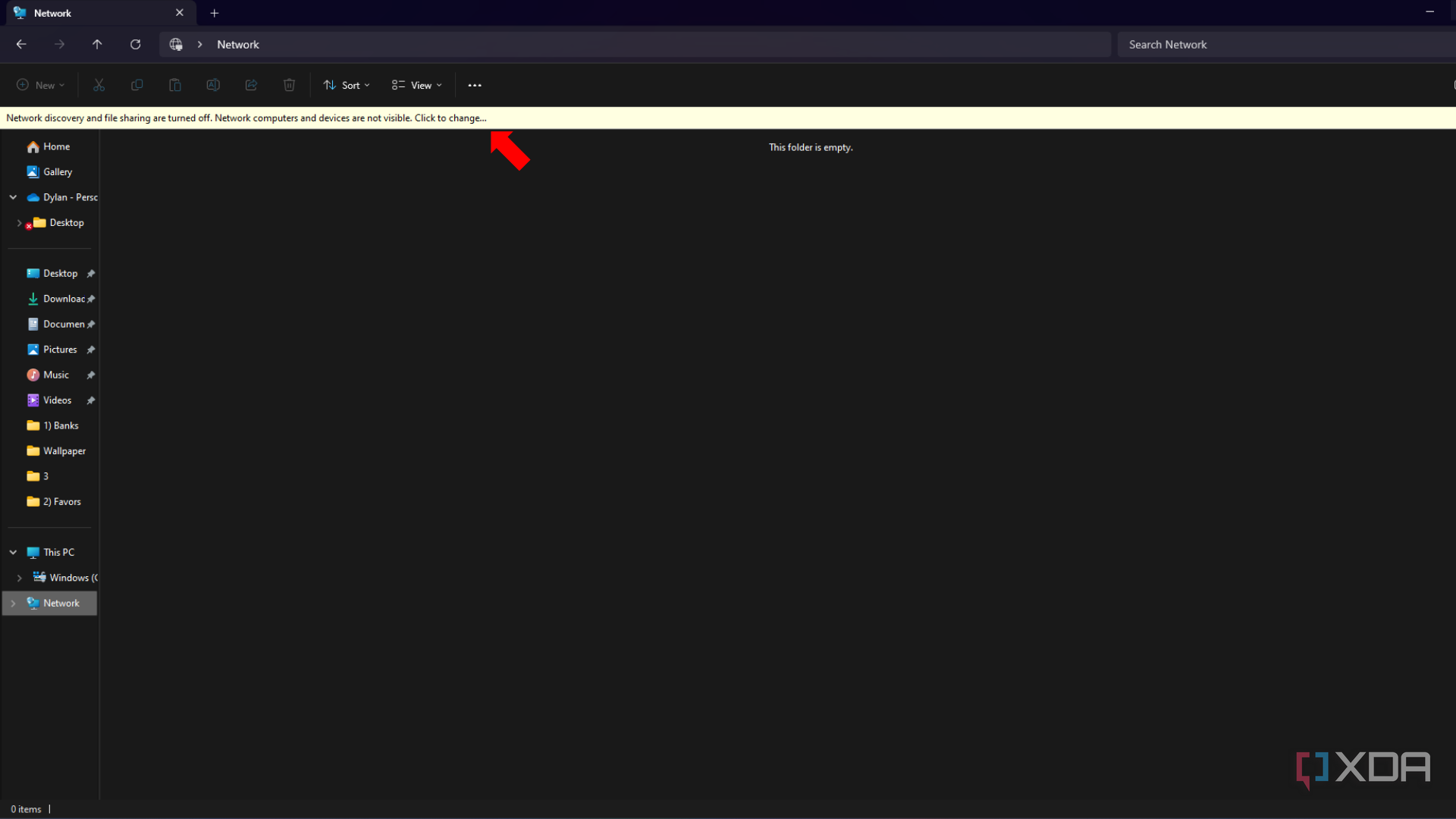This screenshot has width=1456, height=819.
Task: Collapse the Dylan - Personal OneDrive node
Action: tap(13, 197)
